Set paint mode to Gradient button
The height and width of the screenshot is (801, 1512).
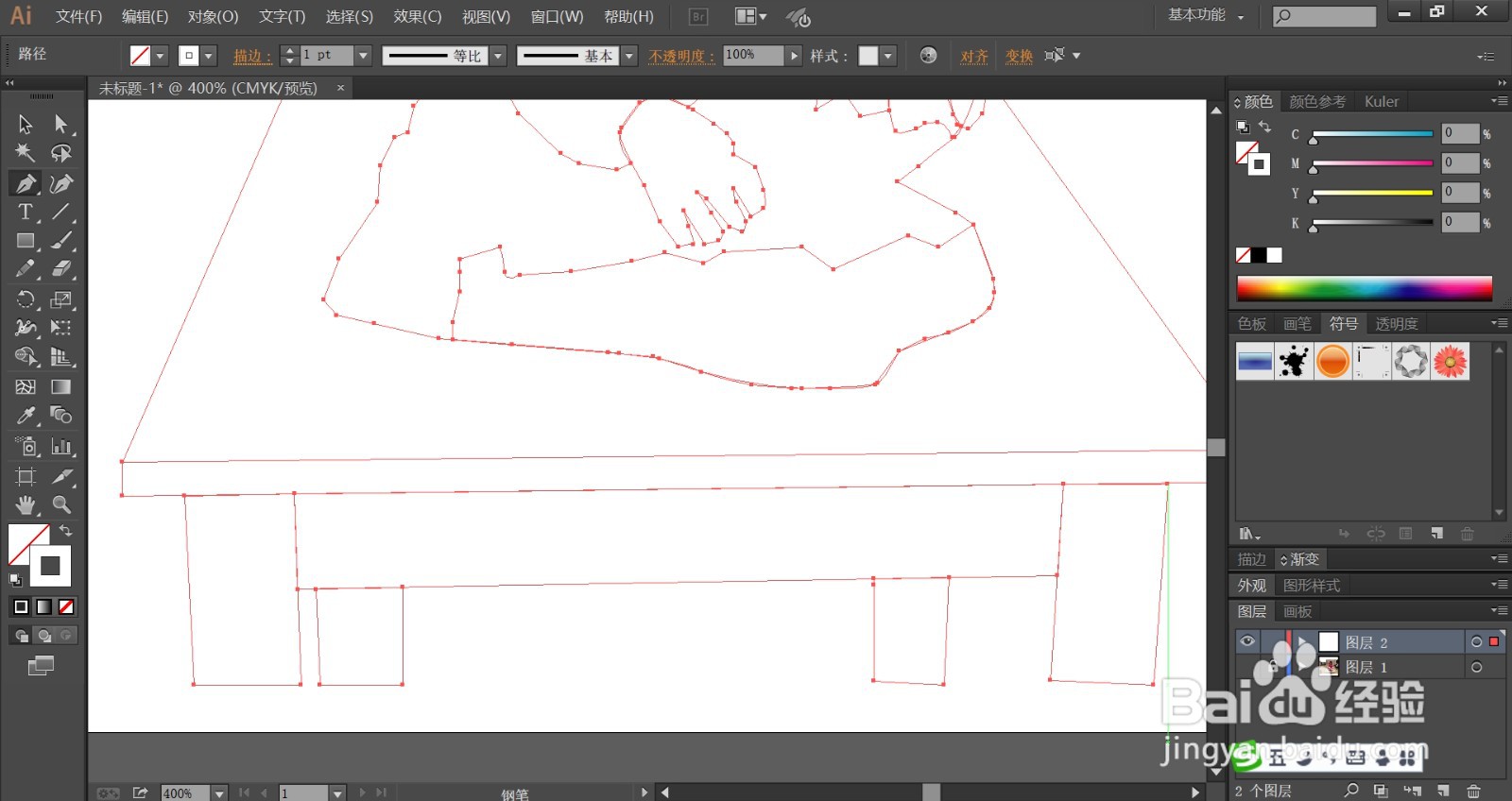43,606
